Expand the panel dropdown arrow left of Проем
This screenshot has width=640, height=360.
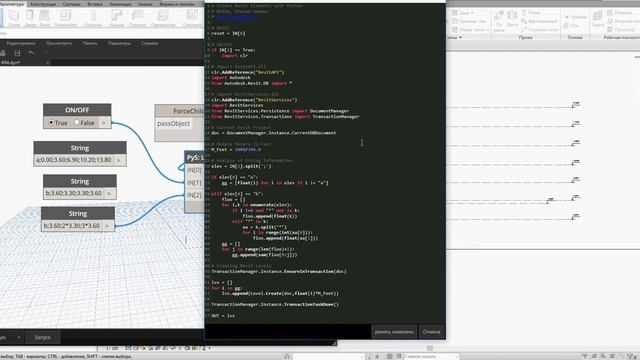pos(460,38)
